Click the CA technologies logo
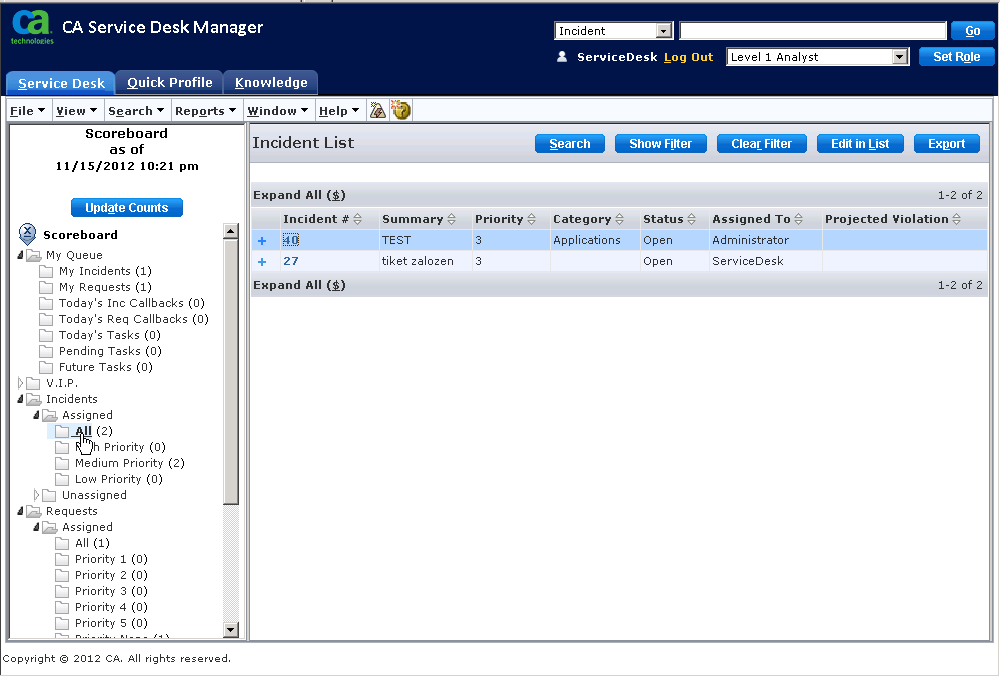The image size is (1000, 677). 32,27
